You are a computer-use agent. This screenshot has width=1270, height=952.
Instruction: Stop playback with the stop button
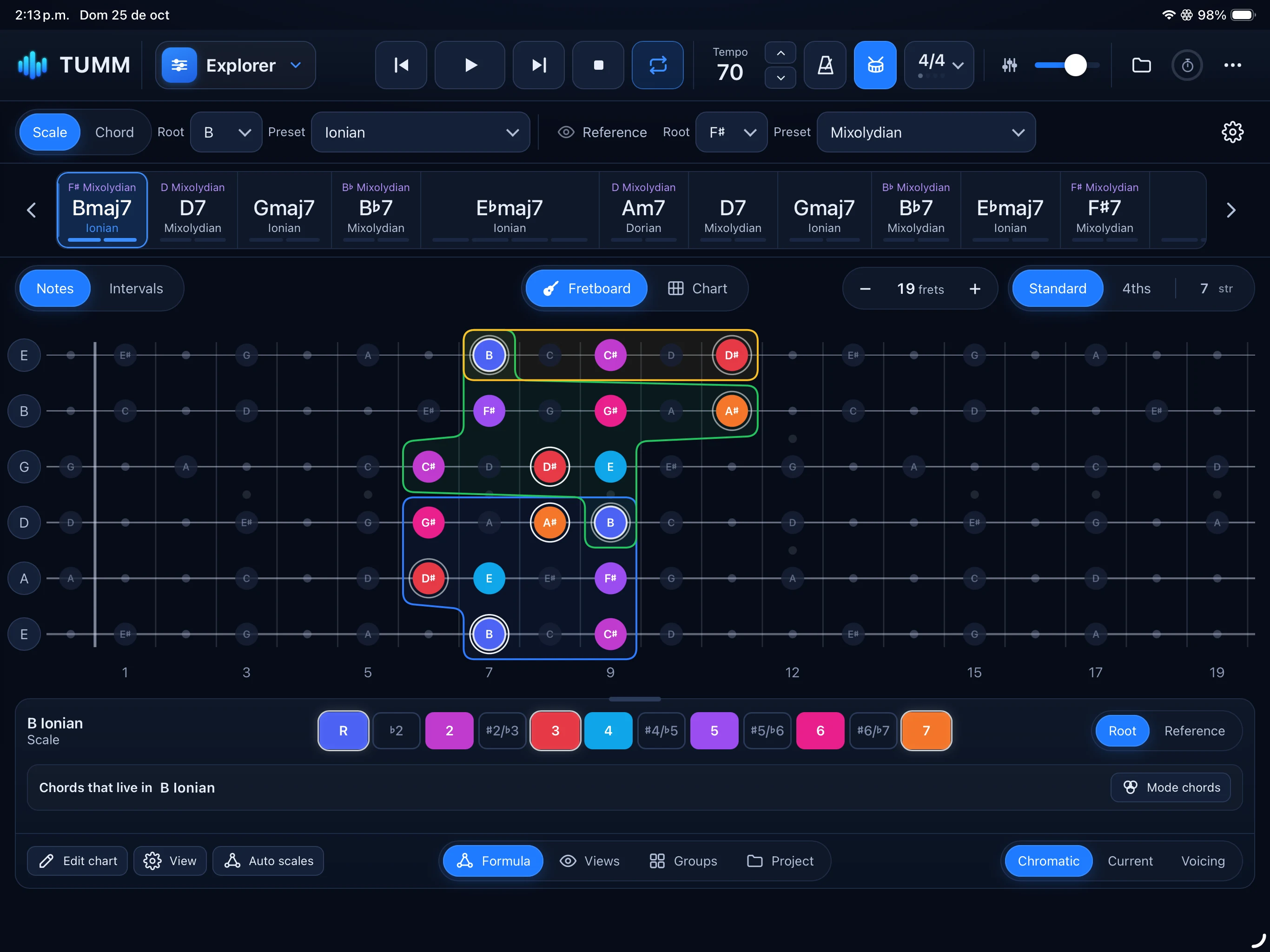pyautogui.click(x=598, y=65)
